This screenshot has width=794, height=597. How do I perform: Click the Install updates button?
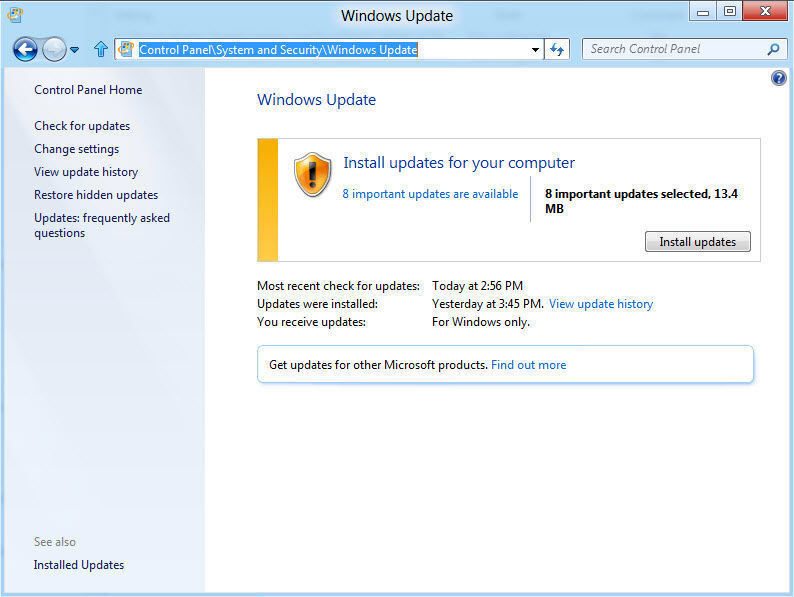click(x=697, y=242)
